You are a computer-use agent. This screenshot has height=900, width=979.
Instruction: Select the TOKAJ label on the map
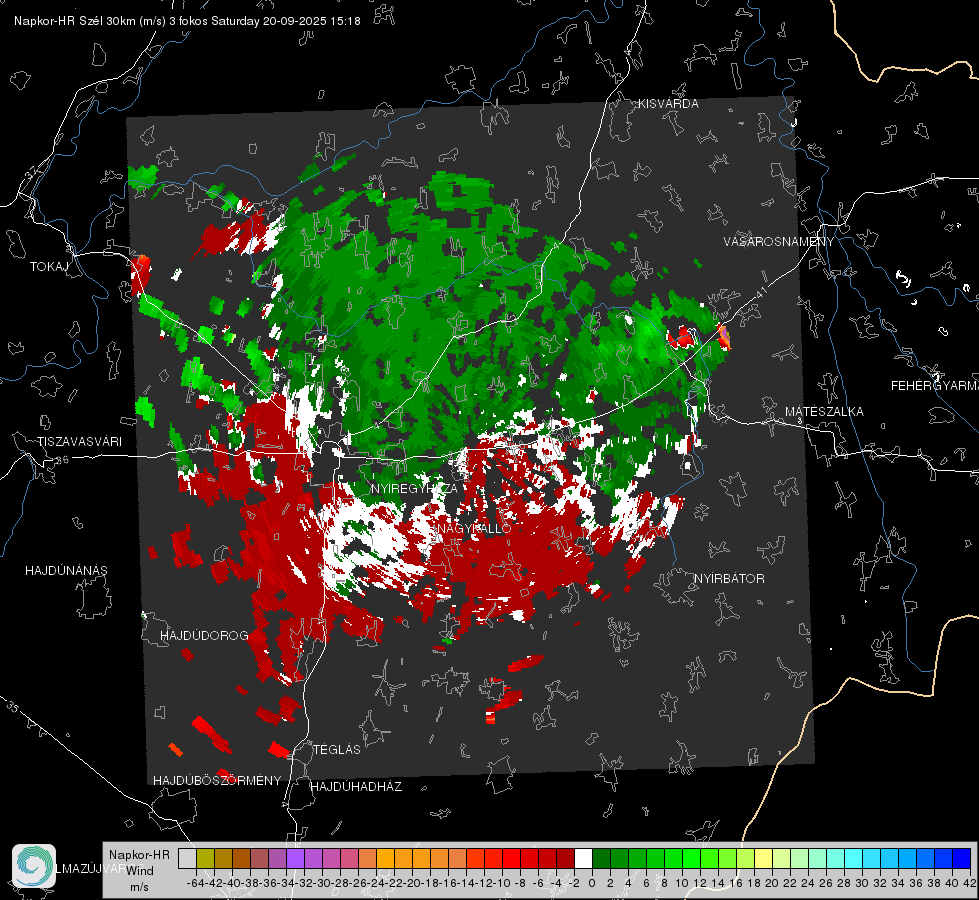49,267
